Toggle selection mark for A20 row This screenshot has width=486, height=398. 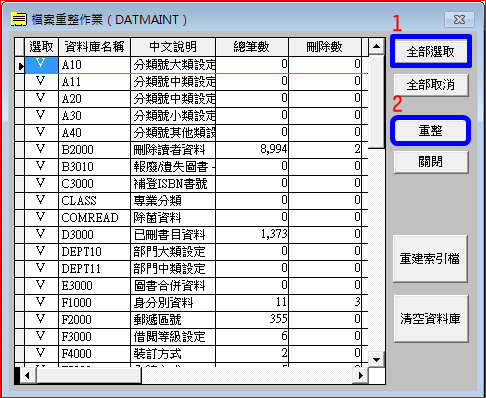(41, 99)
